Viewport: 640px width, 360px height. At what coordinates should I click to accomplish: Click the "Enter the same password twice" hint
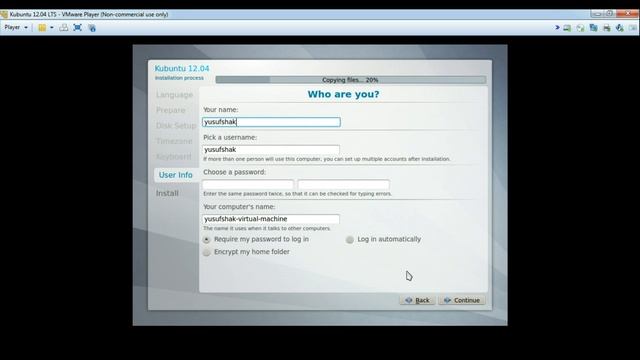(x=297, y=194)
